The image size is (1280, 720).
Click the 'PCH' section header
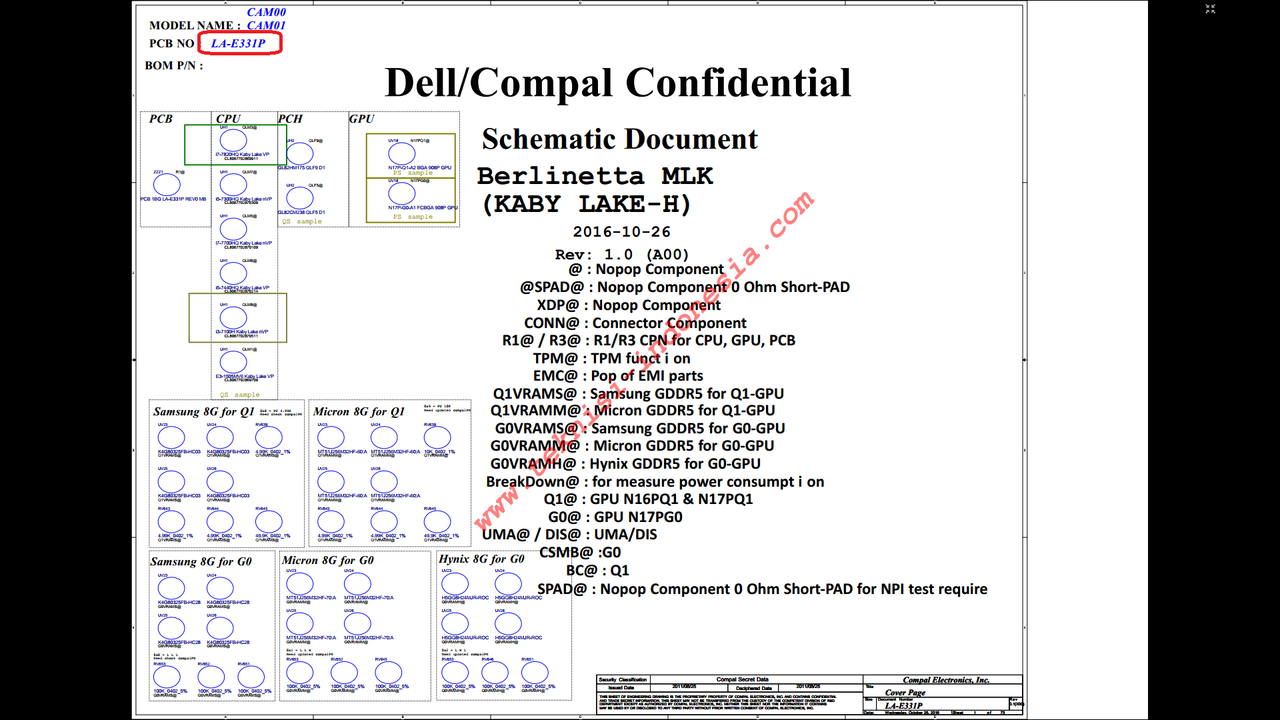tap(290, 119)
